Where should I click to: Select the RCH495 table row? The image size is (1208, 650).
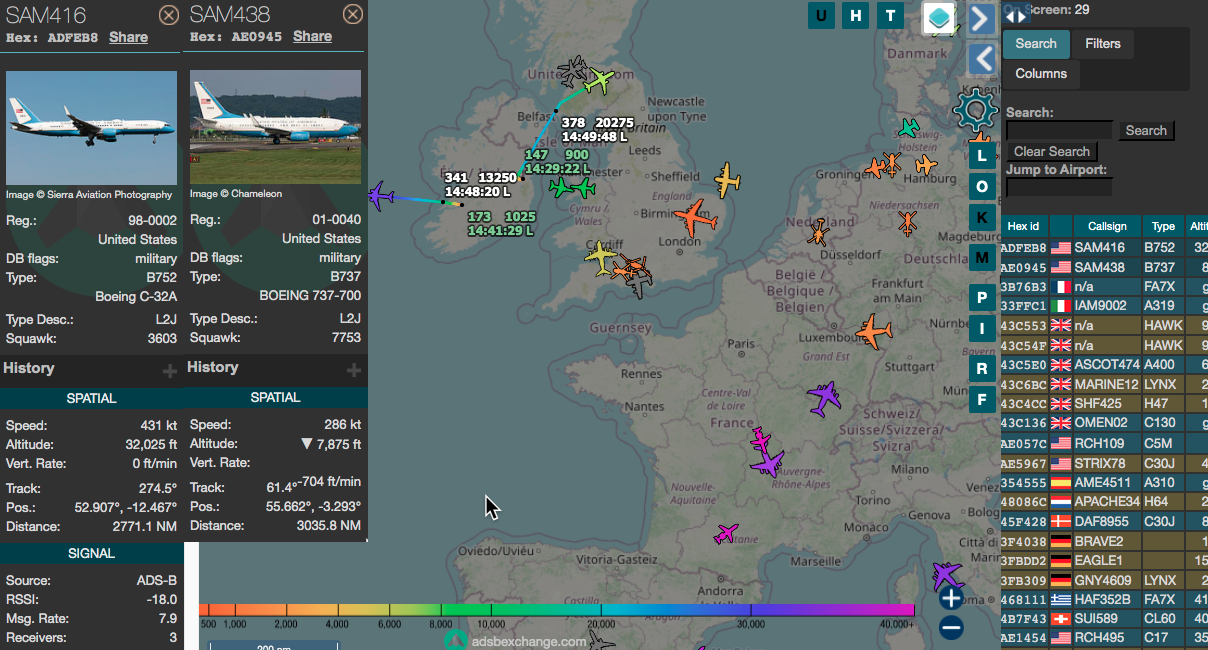click(x=1104, y=638)
